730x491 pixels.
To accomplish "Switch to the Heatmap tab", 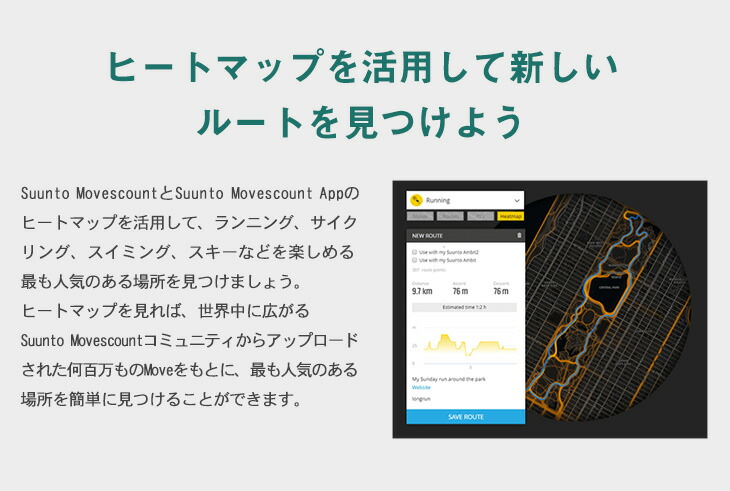I will (x=510, y=216).
